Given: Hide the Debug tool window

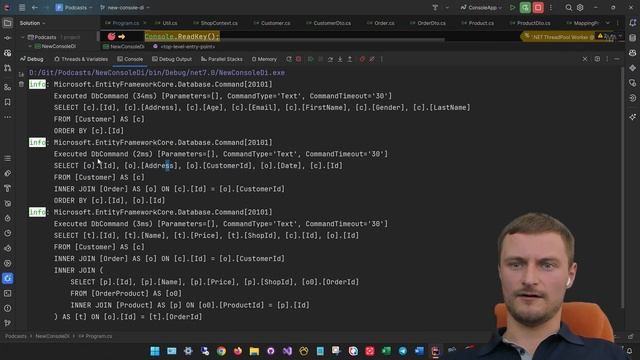Looking at the screenshot, I should (617, 59).
